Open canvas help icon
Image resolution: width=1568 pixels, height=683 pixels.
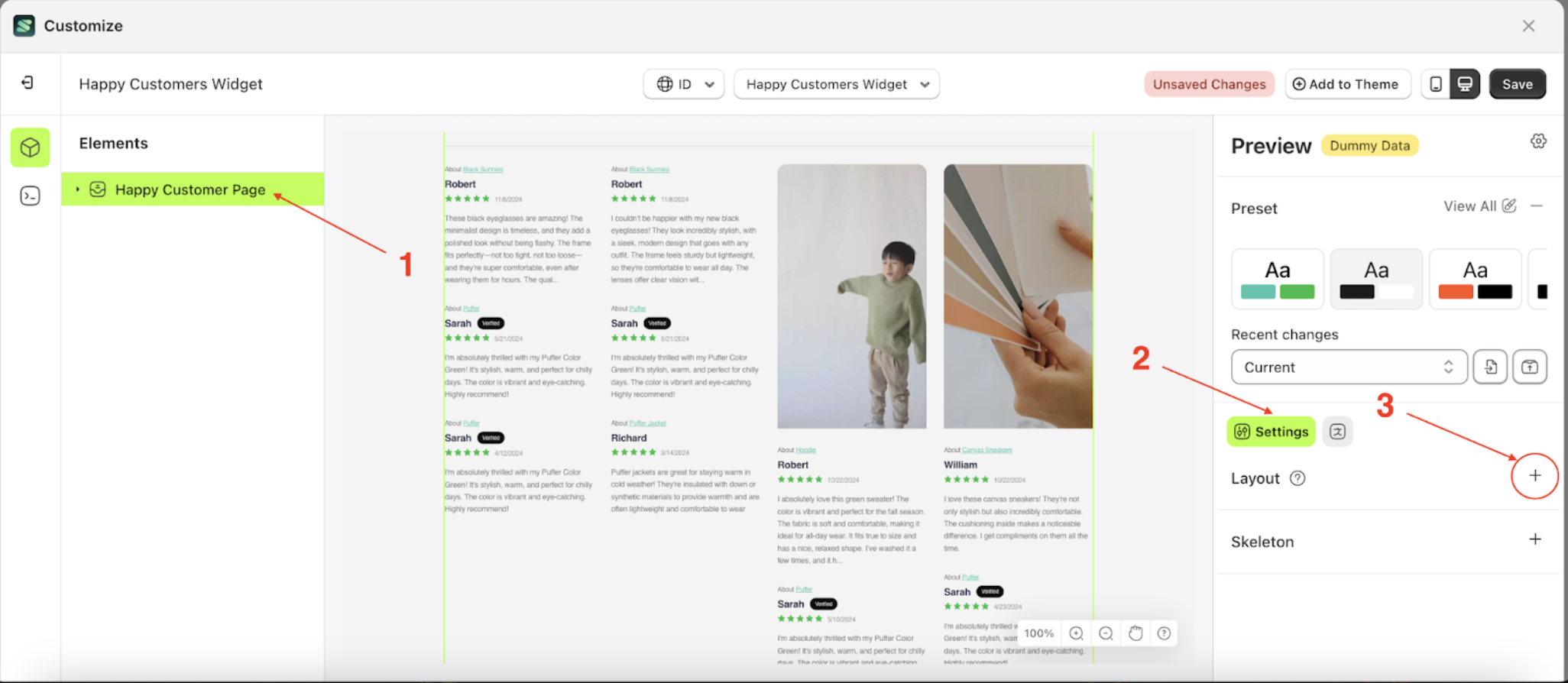point(1164,633)
